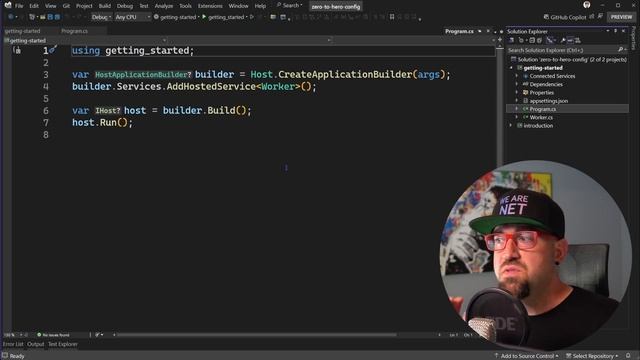Open the Edit menu
Screen dimensions: 640x360
(34, 6)
